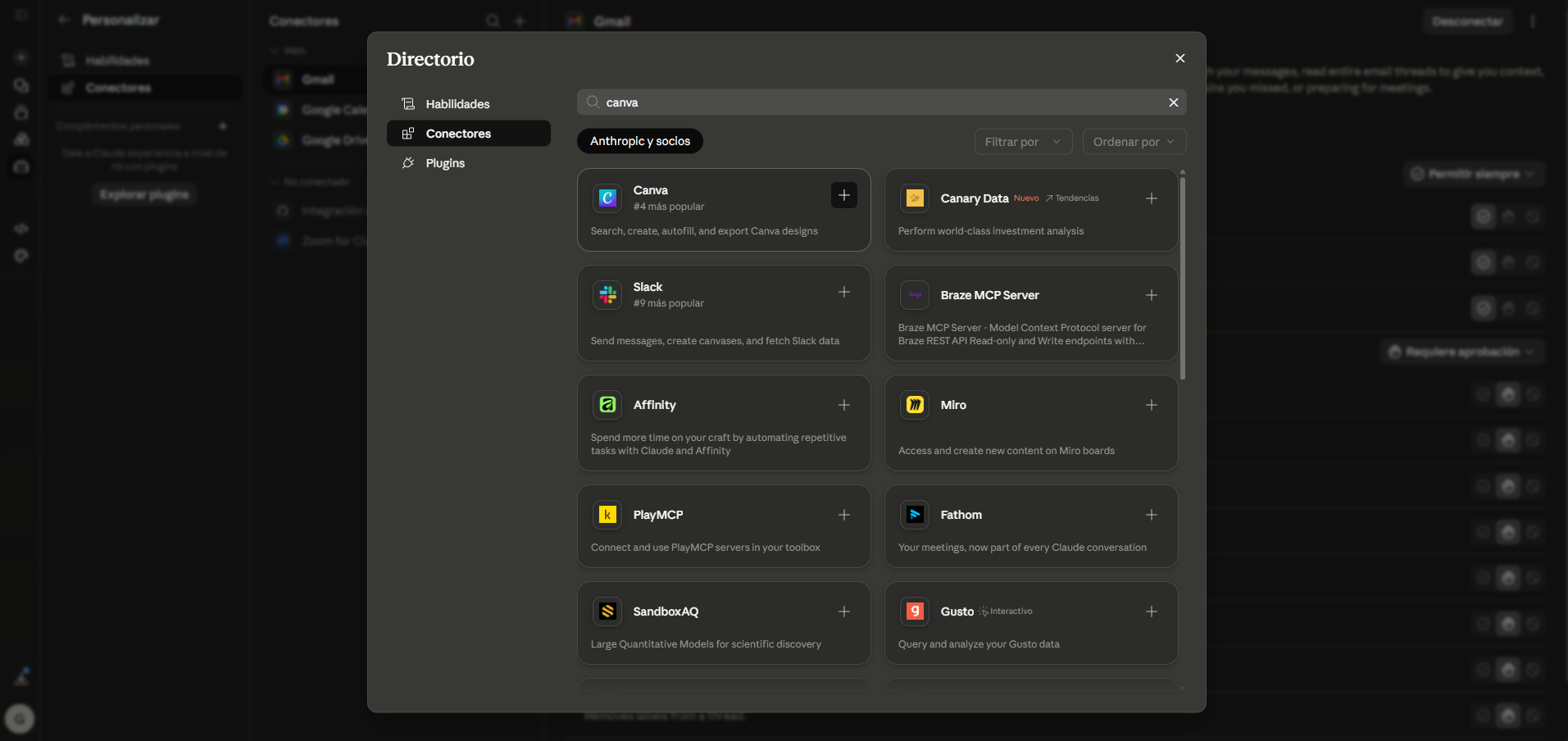Click the SandboxAQ logo icon
Viewport: 1568px width, 741px height.
[607, 611]
